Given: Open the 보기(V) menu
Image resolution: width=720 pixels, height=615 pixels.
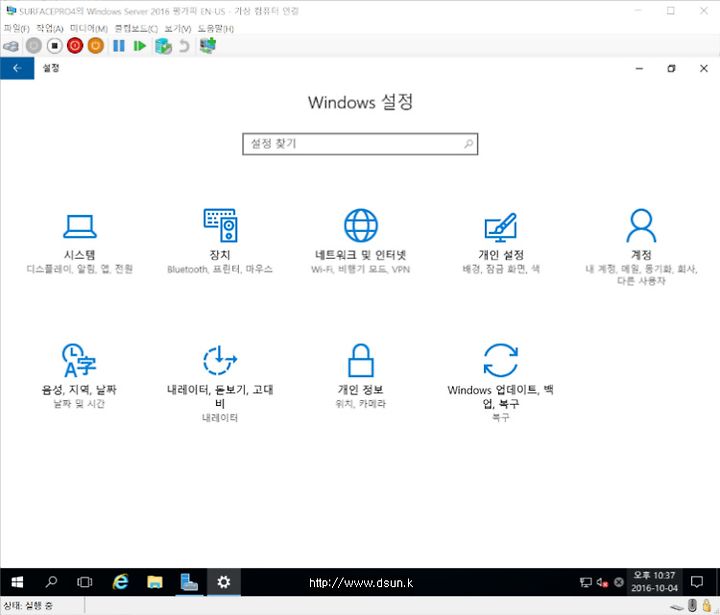Looking at the screenshot, I should click(178, 28).
